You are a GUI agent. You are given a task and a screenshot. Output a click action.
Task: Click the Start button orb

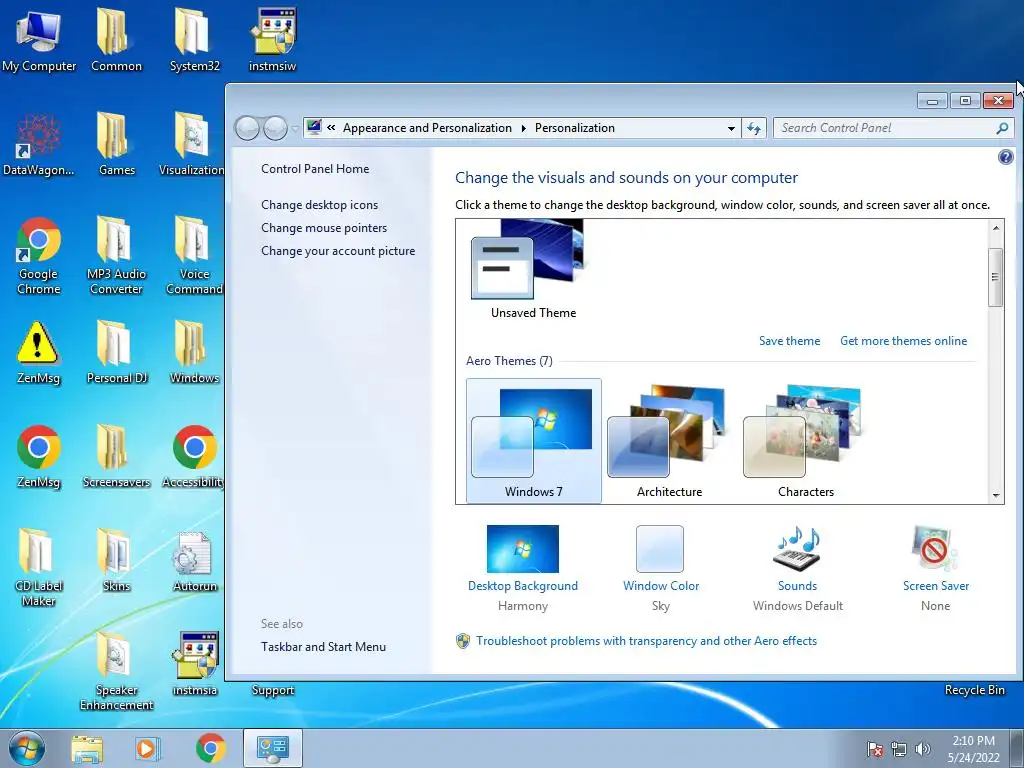coord(27,748)
